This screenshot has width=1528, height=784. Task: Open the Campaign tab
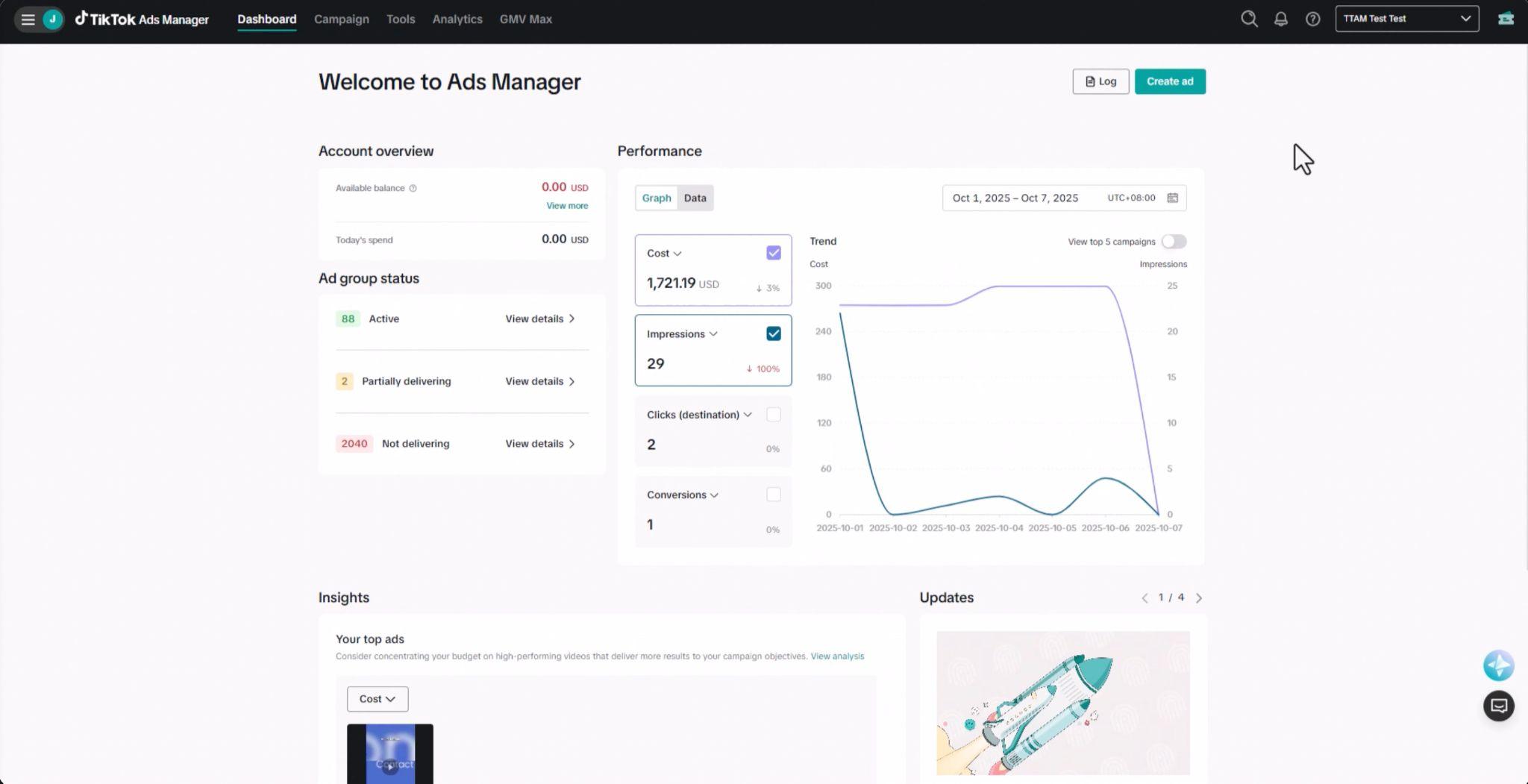(x=341, y=19)
